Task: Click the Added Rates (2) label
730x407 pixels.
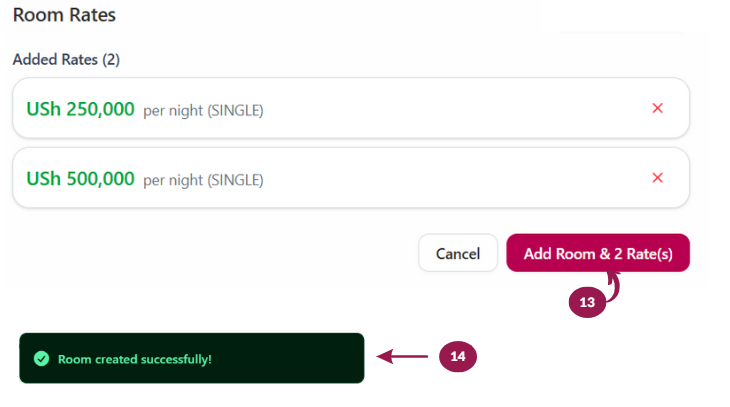Action: (66, 59)
